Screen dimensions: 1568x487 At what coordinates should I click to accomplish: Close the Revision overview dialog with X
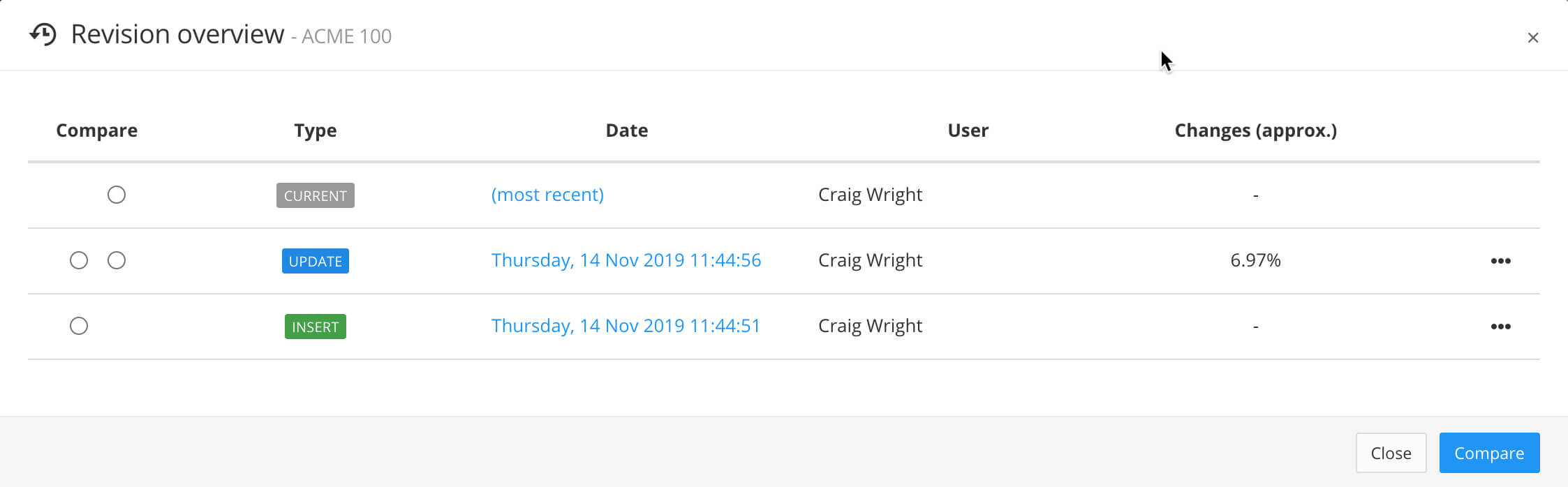point(1532,38)
